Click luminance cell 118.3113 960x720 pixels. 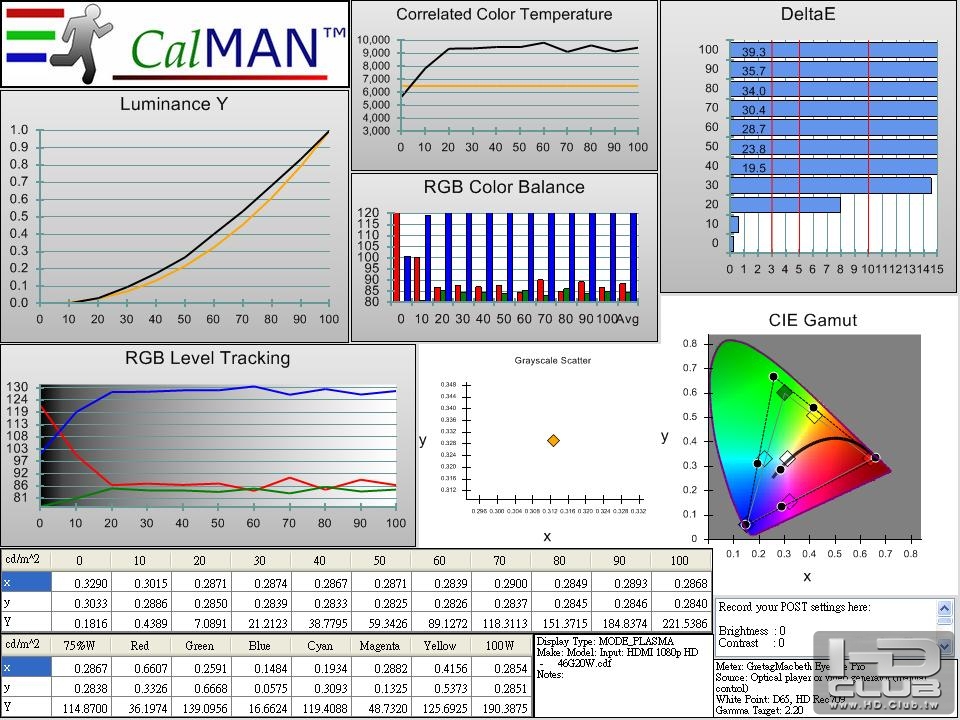click(x=501, y=623)
